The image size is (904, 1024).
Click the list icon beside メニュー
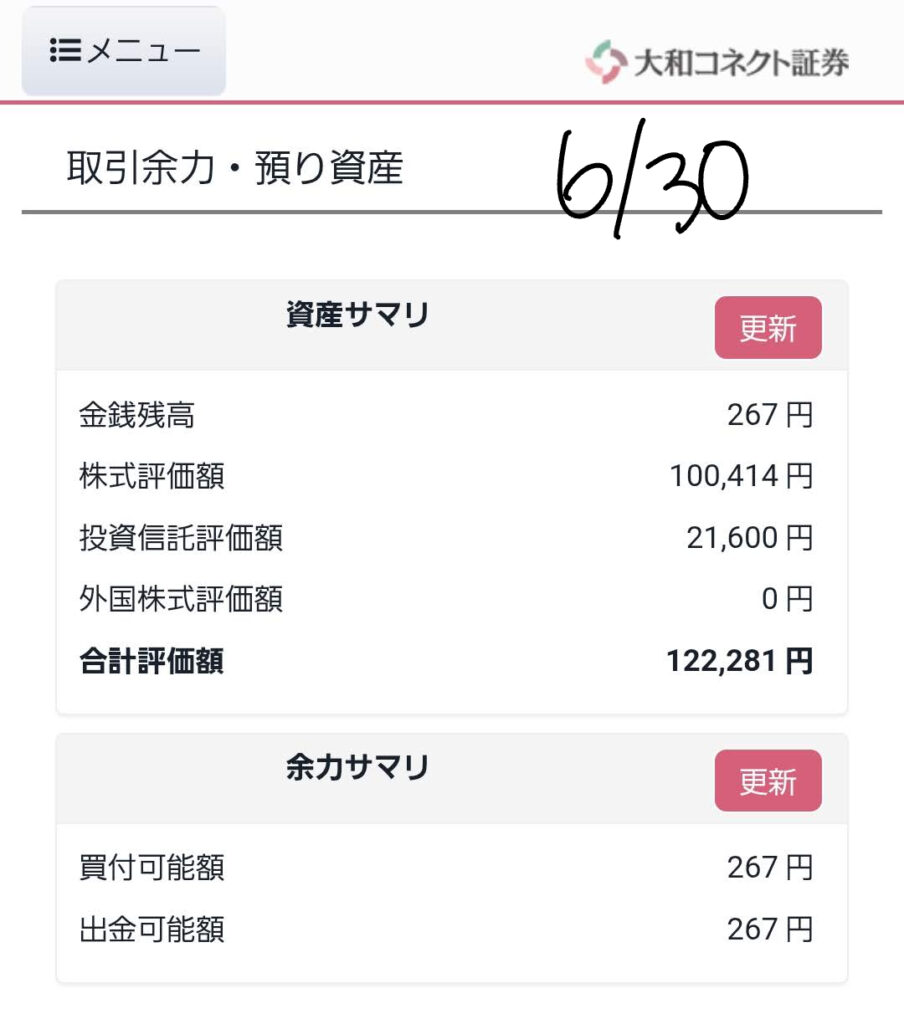coord(65,50)
